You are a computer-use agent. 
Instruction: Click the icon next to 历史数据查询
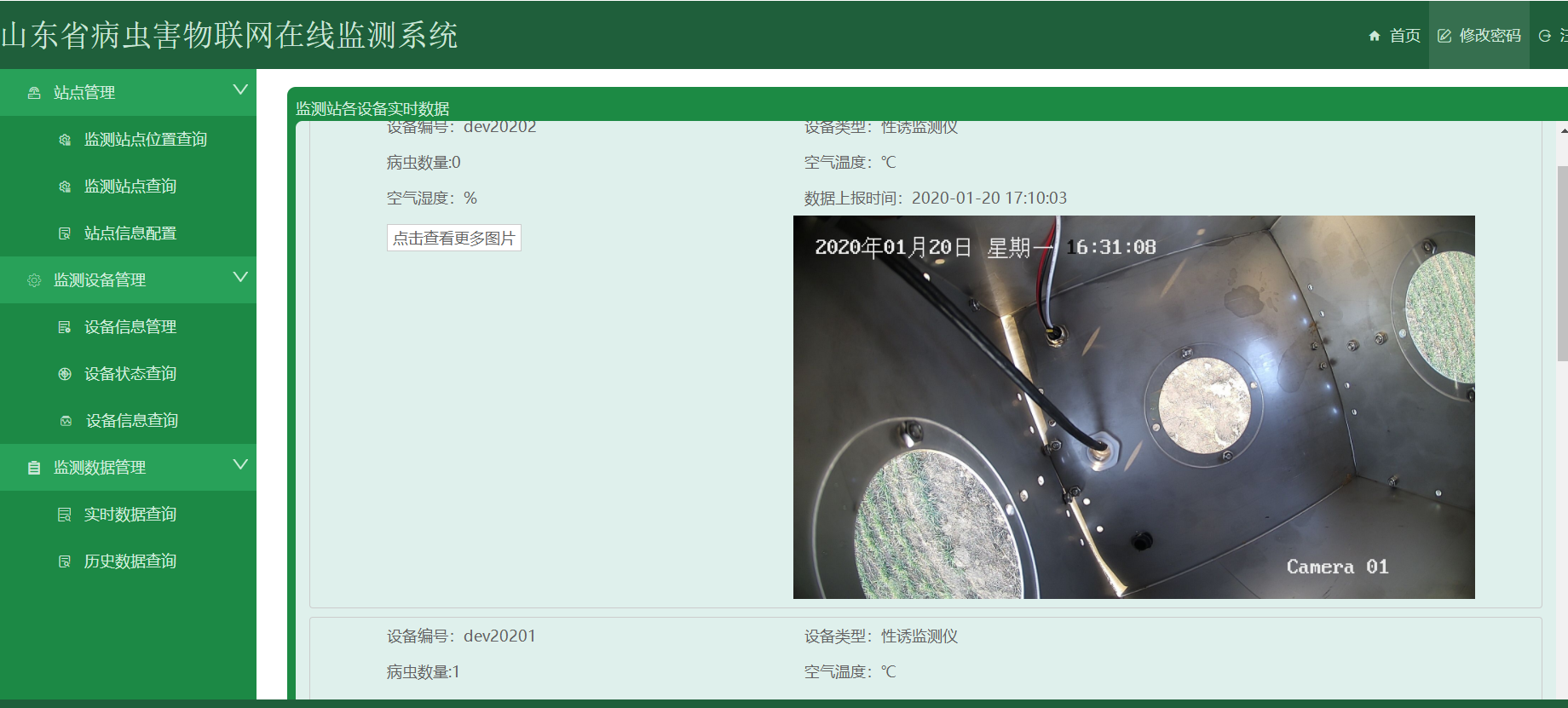65,561
